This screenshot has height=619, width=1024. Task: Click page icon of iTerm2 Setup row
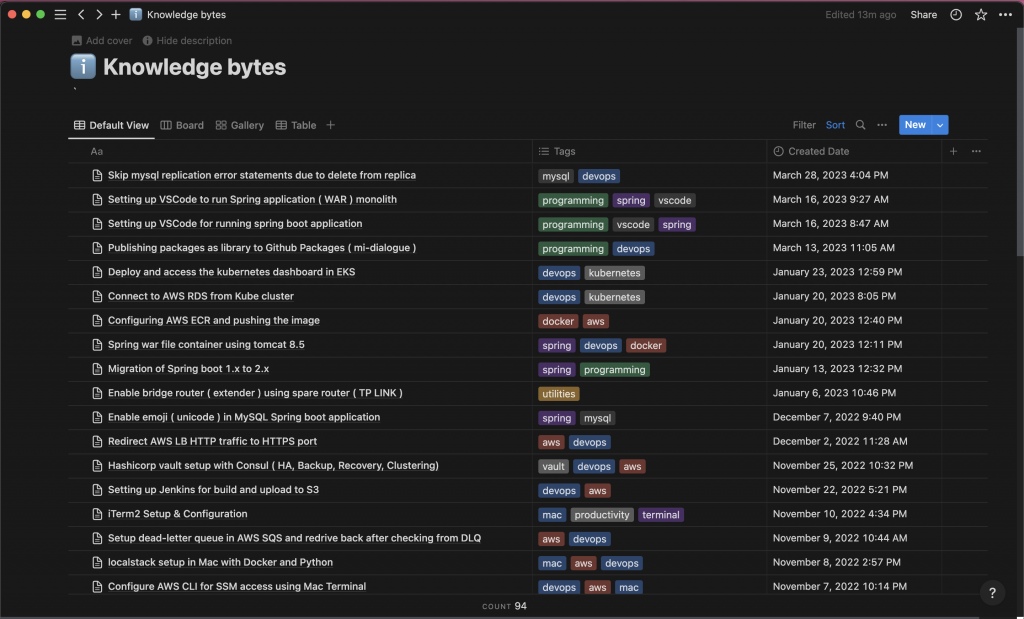(97, 514)
